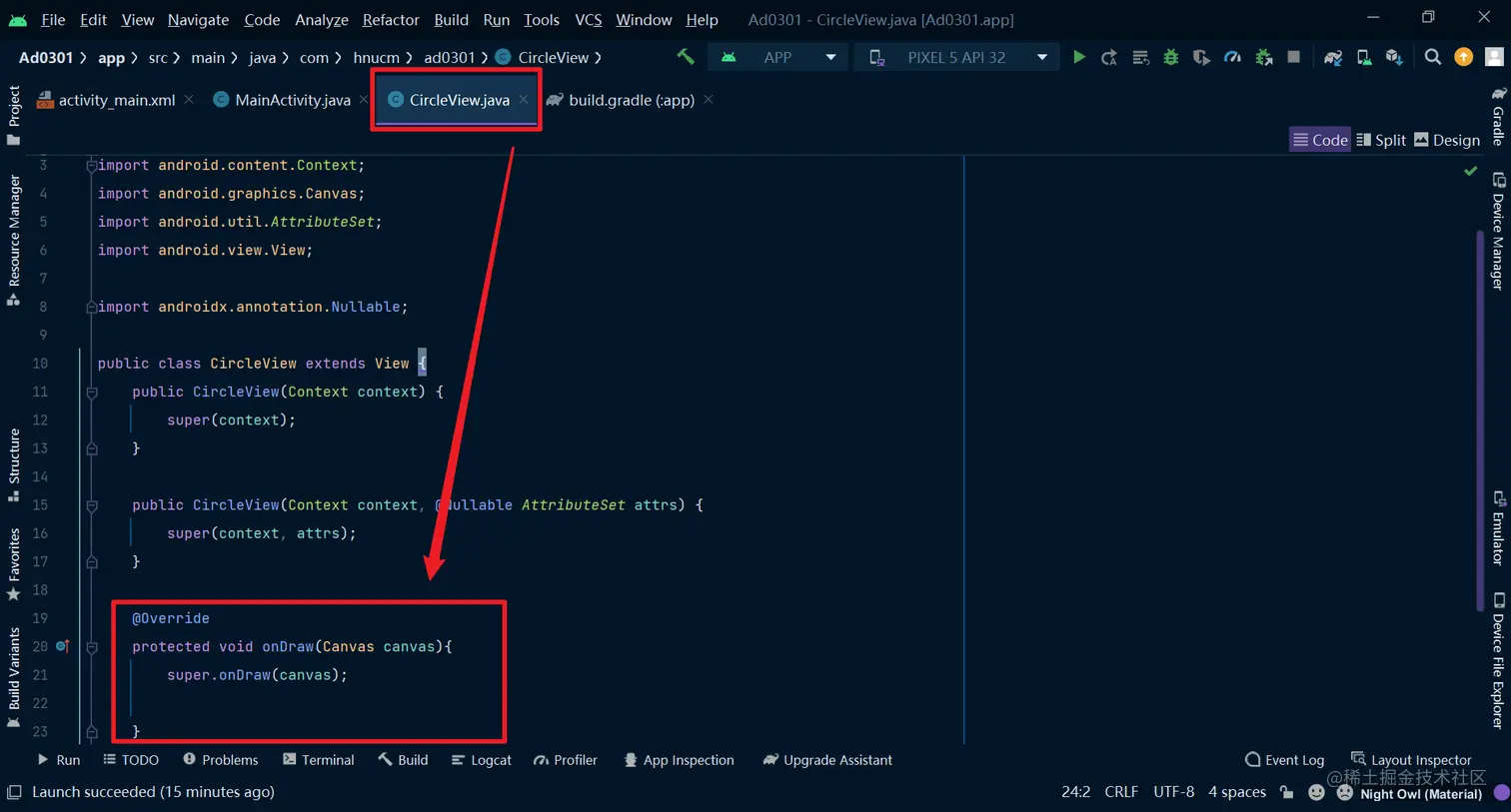Screen dimensions: 1511x812
Task: Open the Profiler tool window
Action: click(565, 760)
